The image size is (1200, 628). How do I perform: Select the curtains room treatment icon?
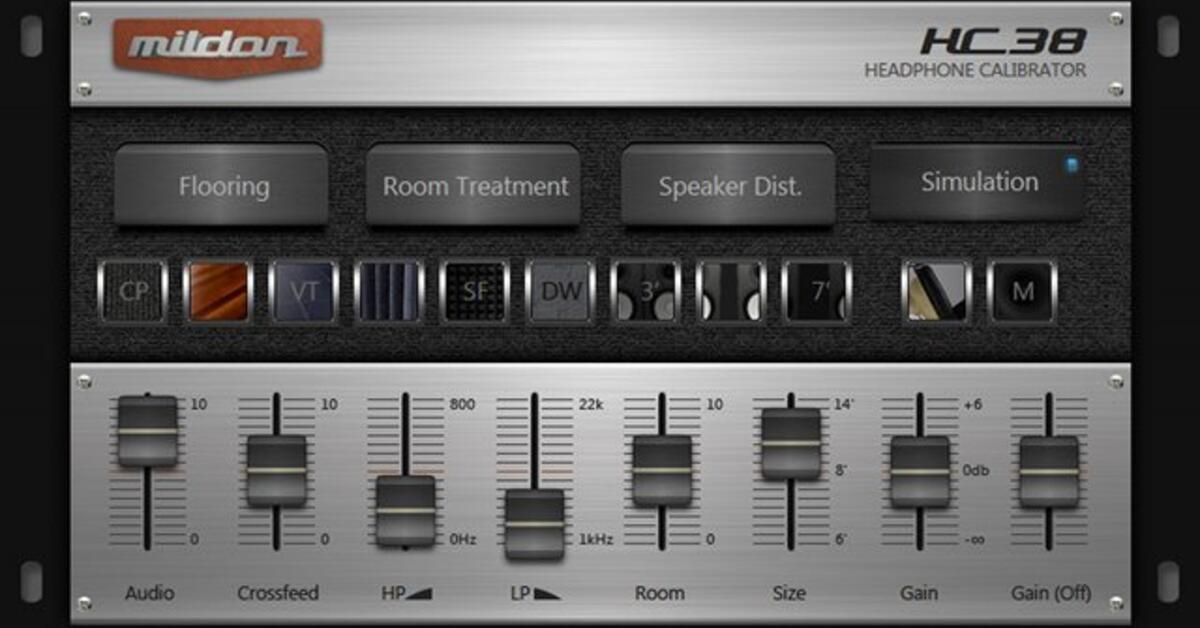[x=389, y=291]
